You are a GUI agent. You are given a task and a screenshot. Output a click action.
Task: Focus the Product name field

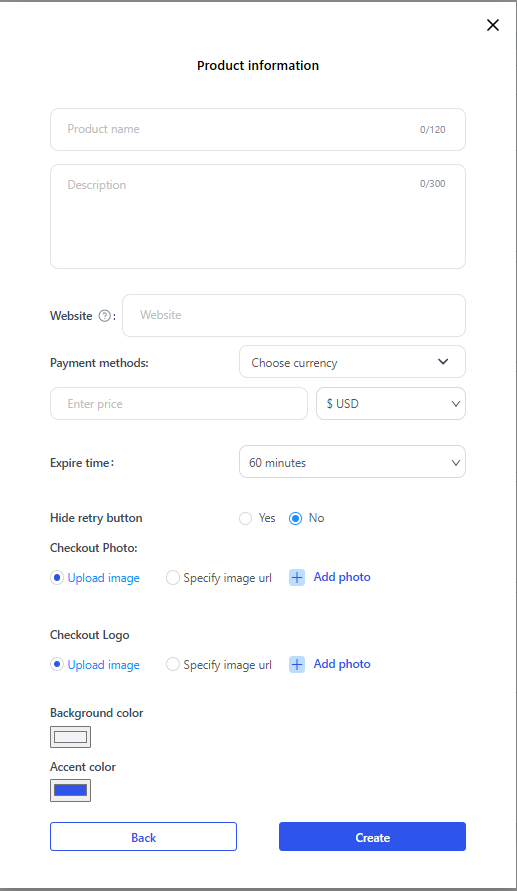pos(258,130)
